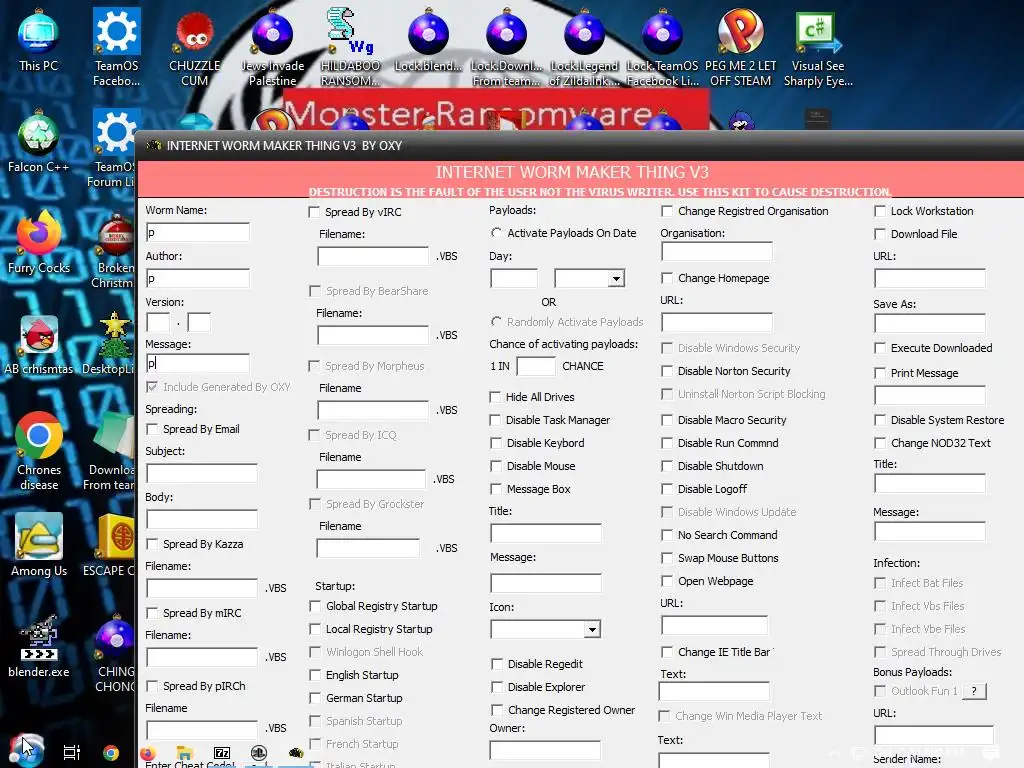Open HILDABOO RANSOM script icon on desktop

coord(350,47)
